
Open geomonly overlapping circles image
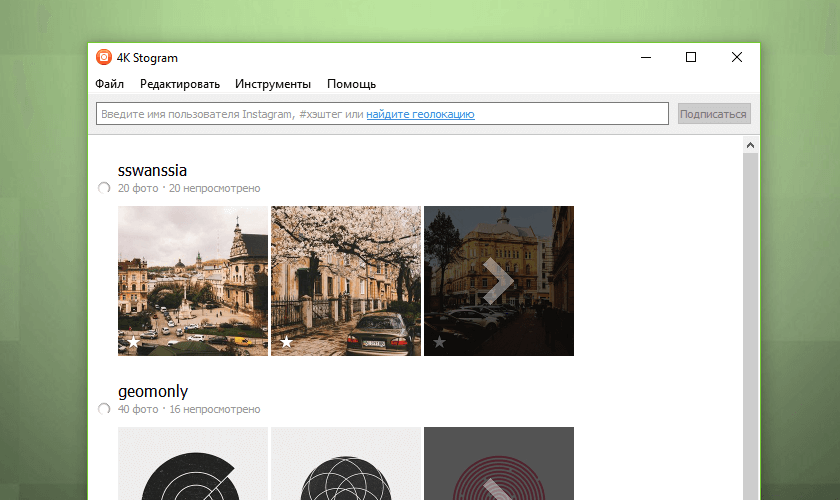pyautogui.click(x=346, y=464)
